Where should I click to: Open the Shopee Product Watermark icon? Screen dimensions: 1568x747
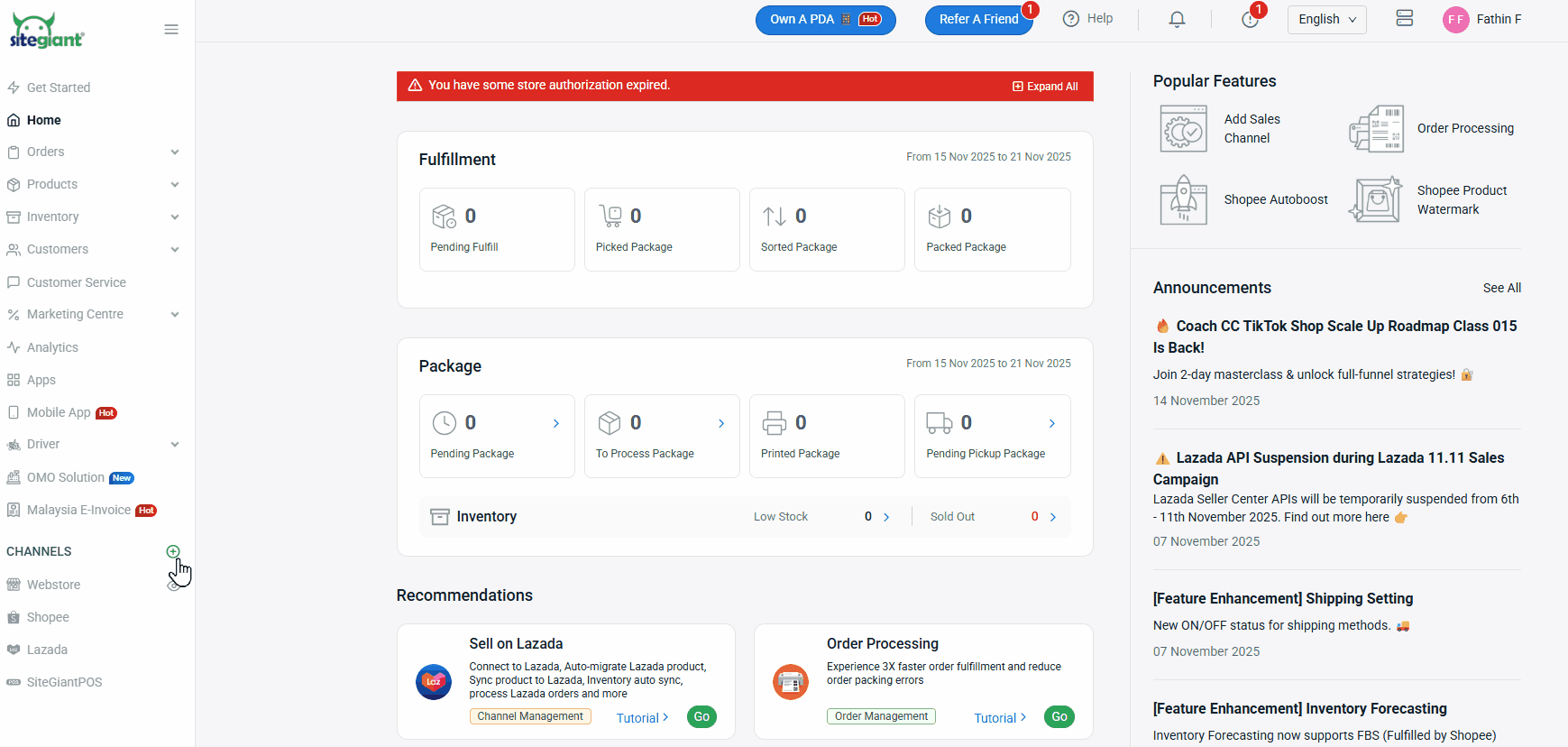[x=1376, y=200]
